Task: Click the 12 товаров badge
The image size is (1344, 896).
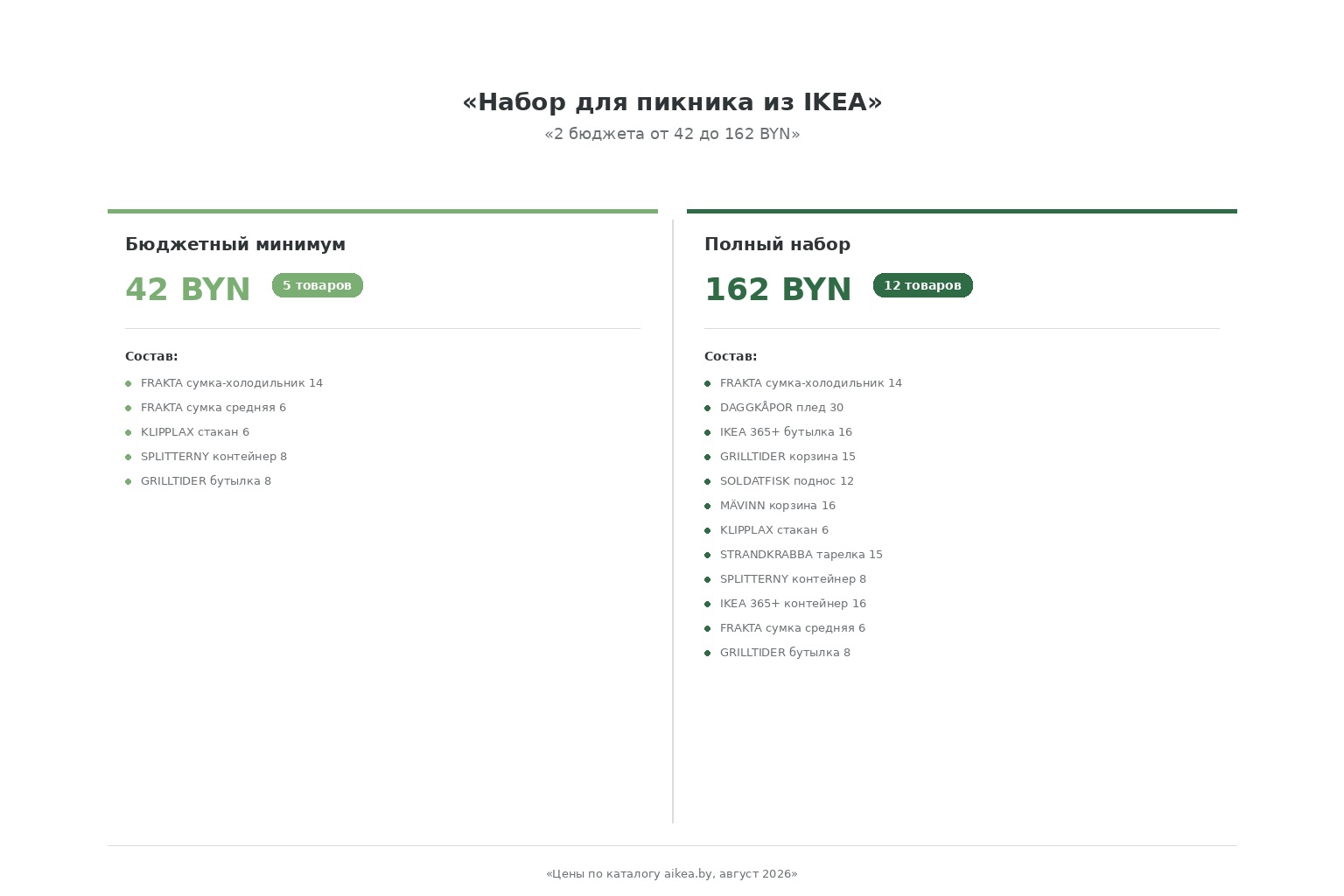Action: click(x=923, y=285)
